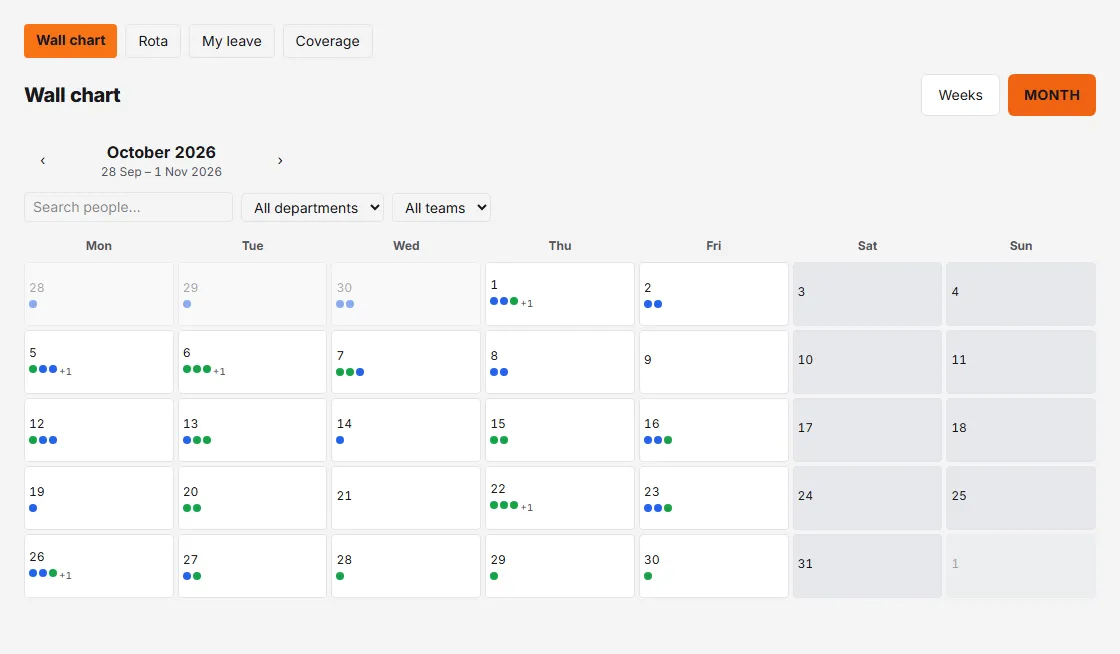1120x654 pixels.
Task: Open the October 1 day cell
Action: (560, 294)
